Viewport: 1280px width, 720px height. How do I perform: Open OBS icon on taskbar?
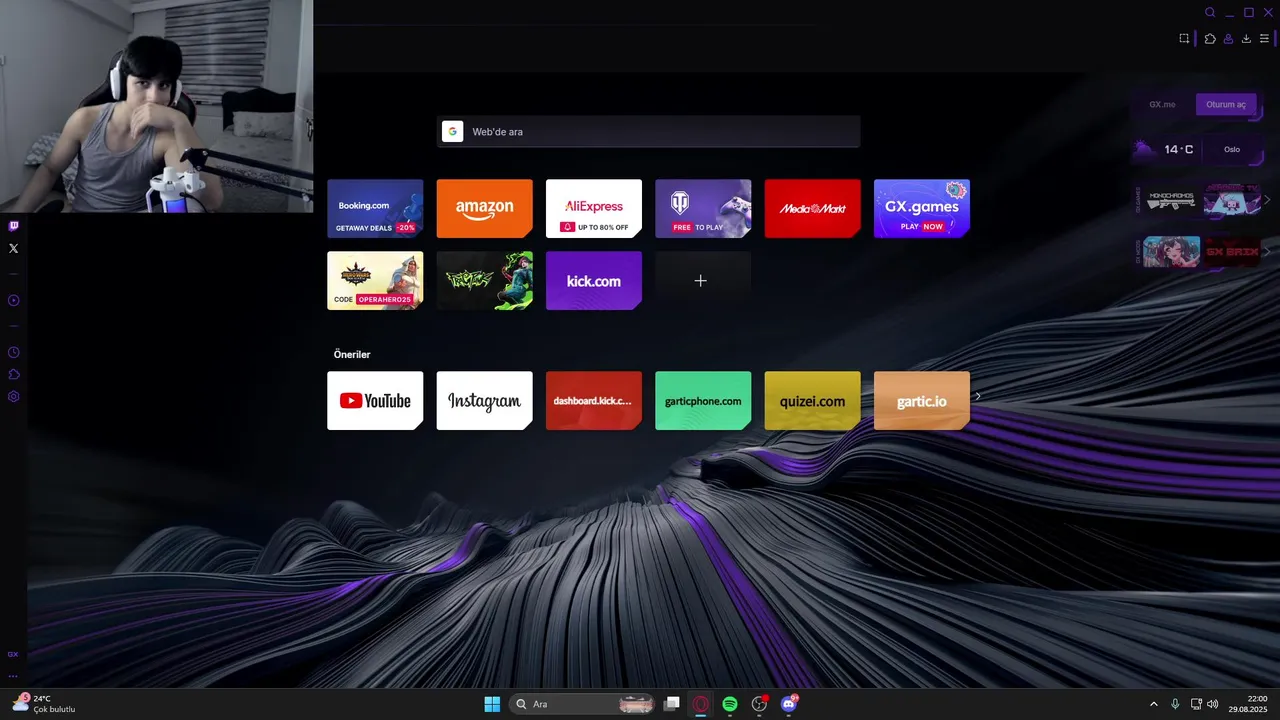coord(759,704)
